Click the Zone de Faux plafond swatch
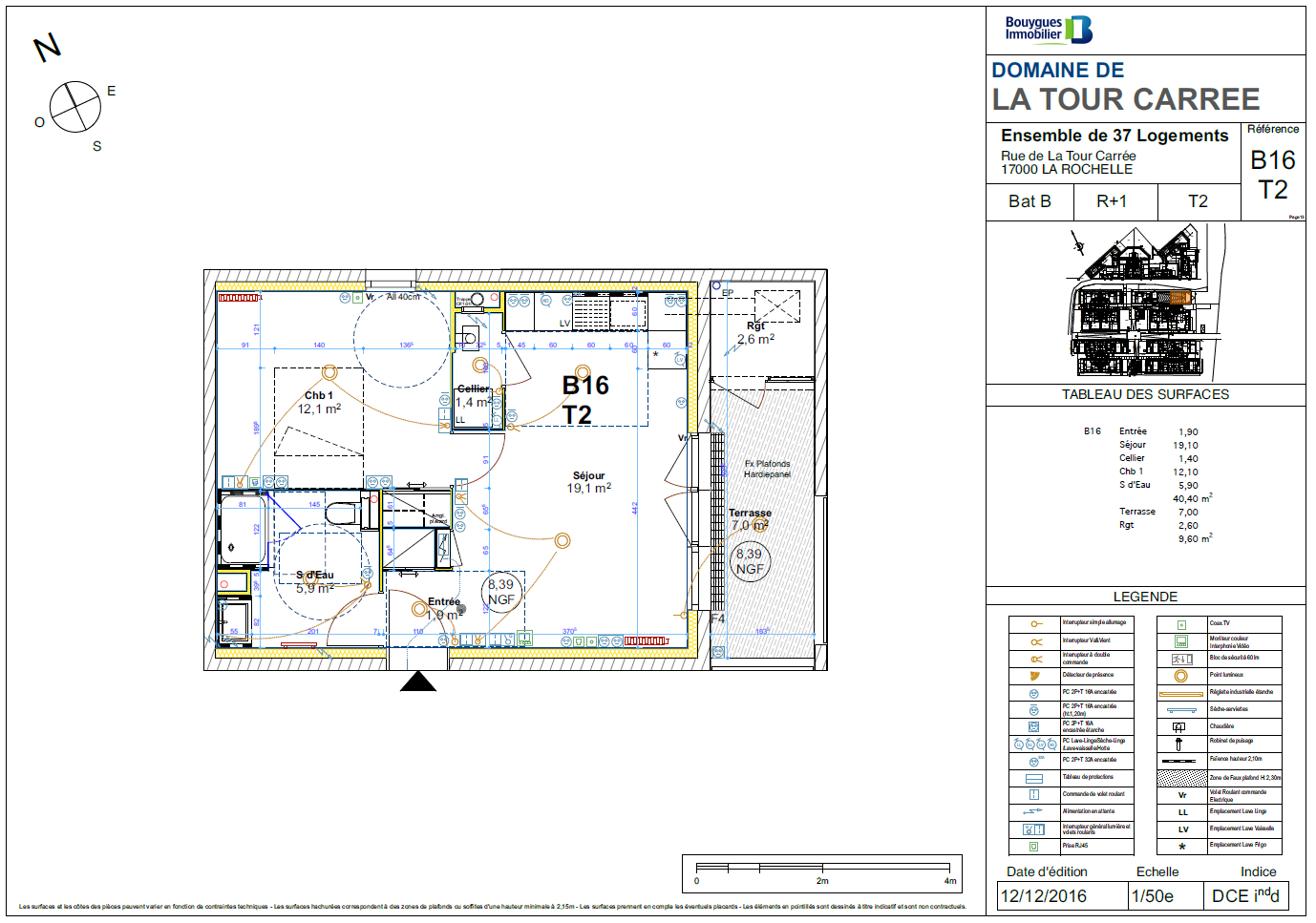The height and width of the screenshot is (923, 1316). coord(1180,778)
